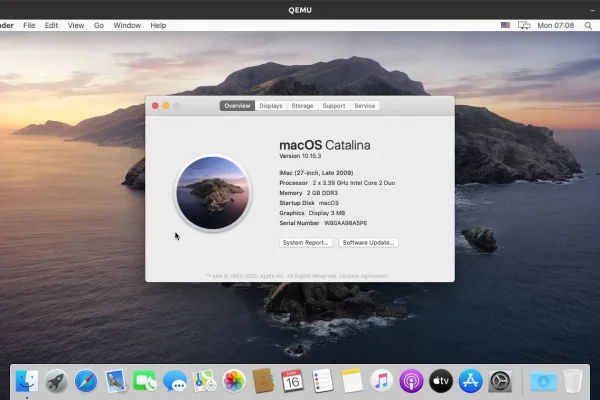This screenshot has width=600, height=400.
Task: Open Apple TV app in Dock
Action: point(441,381)
